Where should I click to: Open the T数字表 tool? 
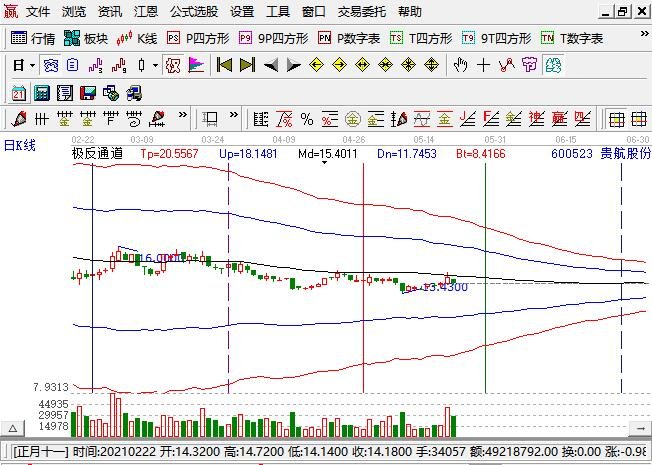[x=572, y=39]
